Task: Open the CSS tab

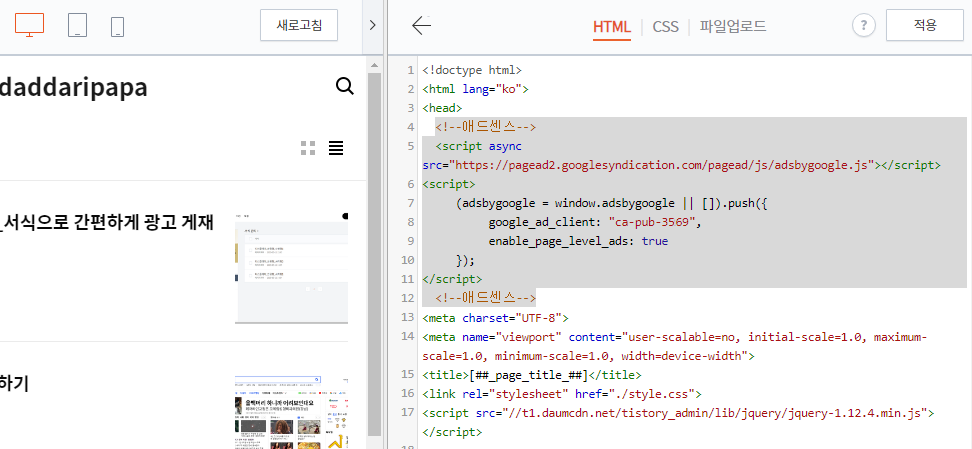Action: point(666,27)
